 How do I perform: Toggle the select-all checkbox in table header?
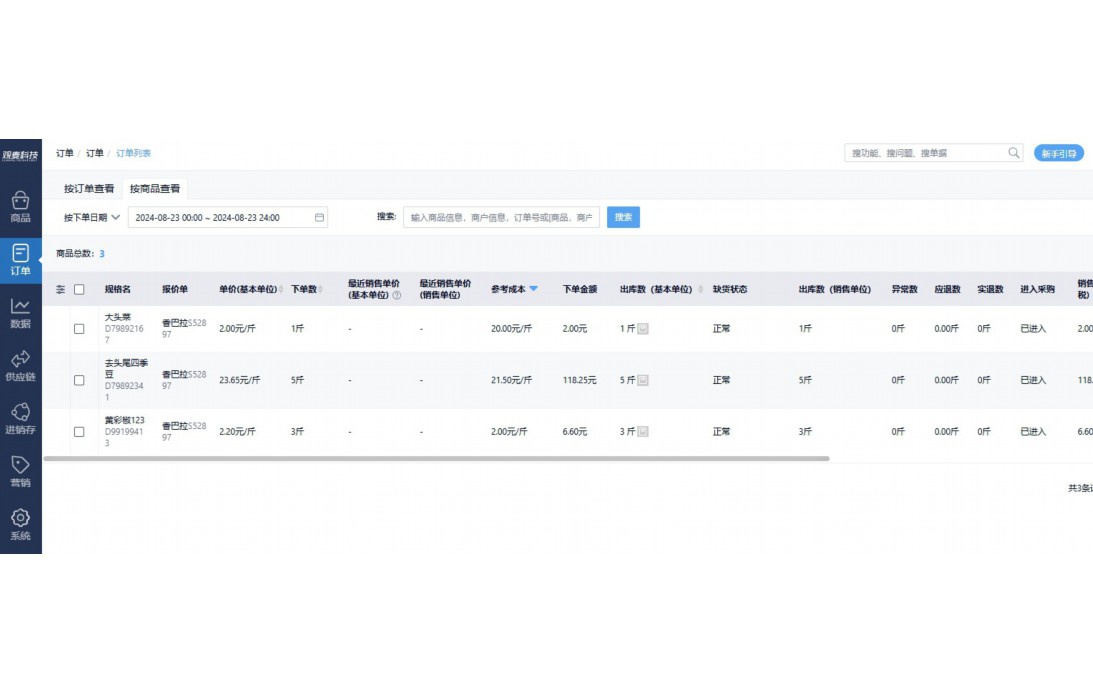click(x=79, y=290)
